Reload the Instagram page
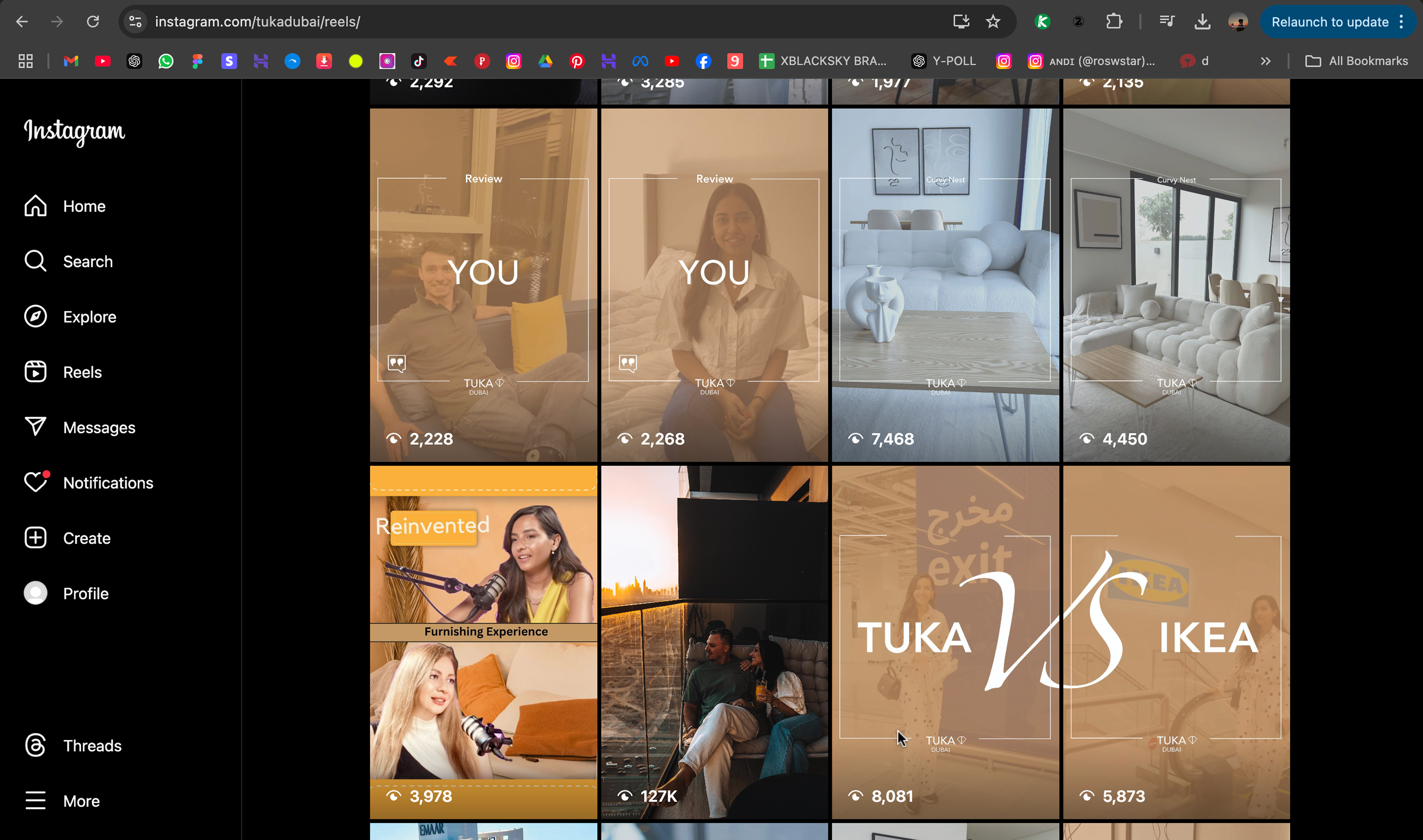The width and height of the screenshot is (1423, 840). point(93,22)
